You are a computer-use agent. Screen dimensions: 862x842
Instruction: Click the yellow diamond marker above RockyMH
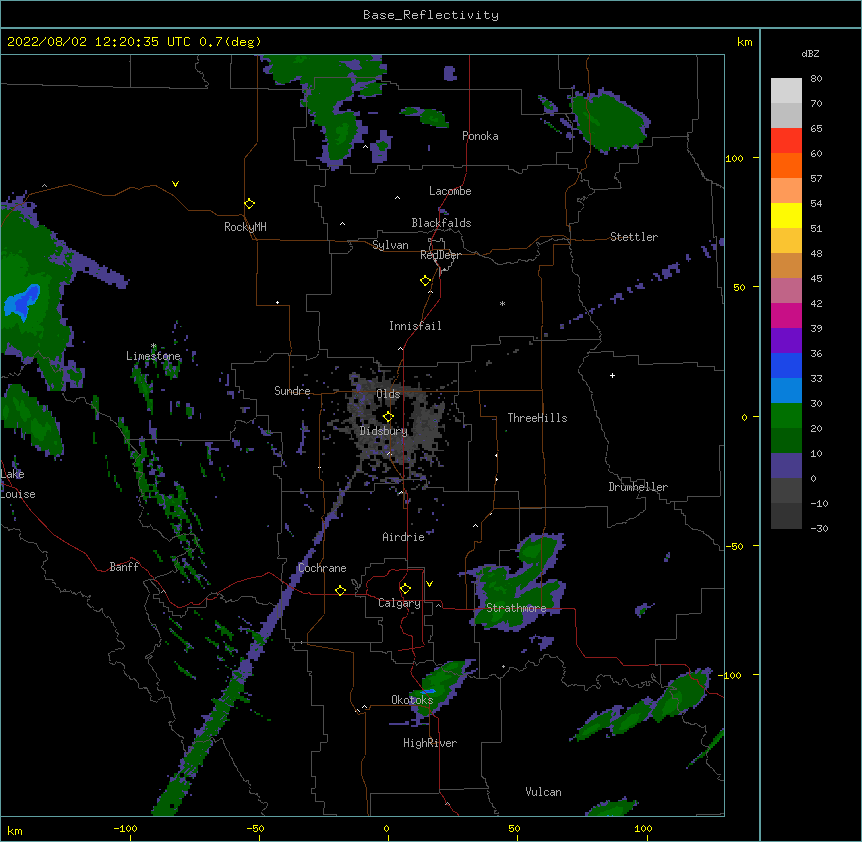(x=249, y=204)
